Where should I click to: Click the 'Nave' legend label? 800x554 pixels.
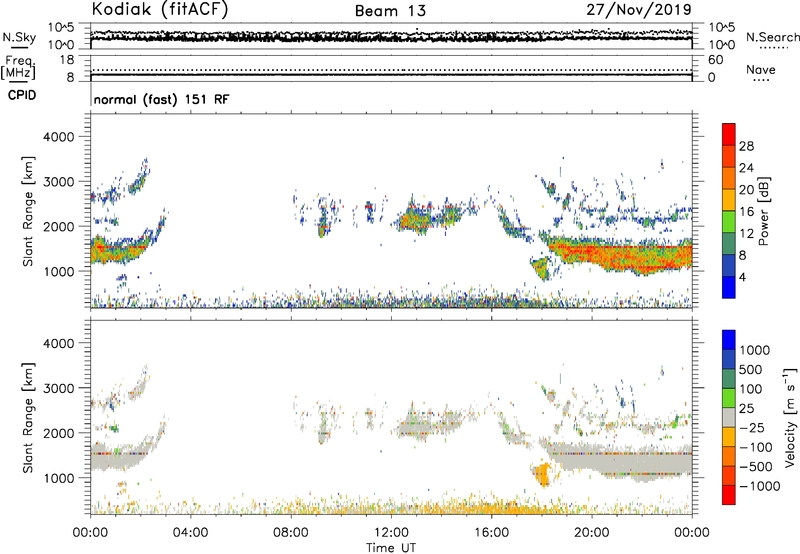point(761,69)
